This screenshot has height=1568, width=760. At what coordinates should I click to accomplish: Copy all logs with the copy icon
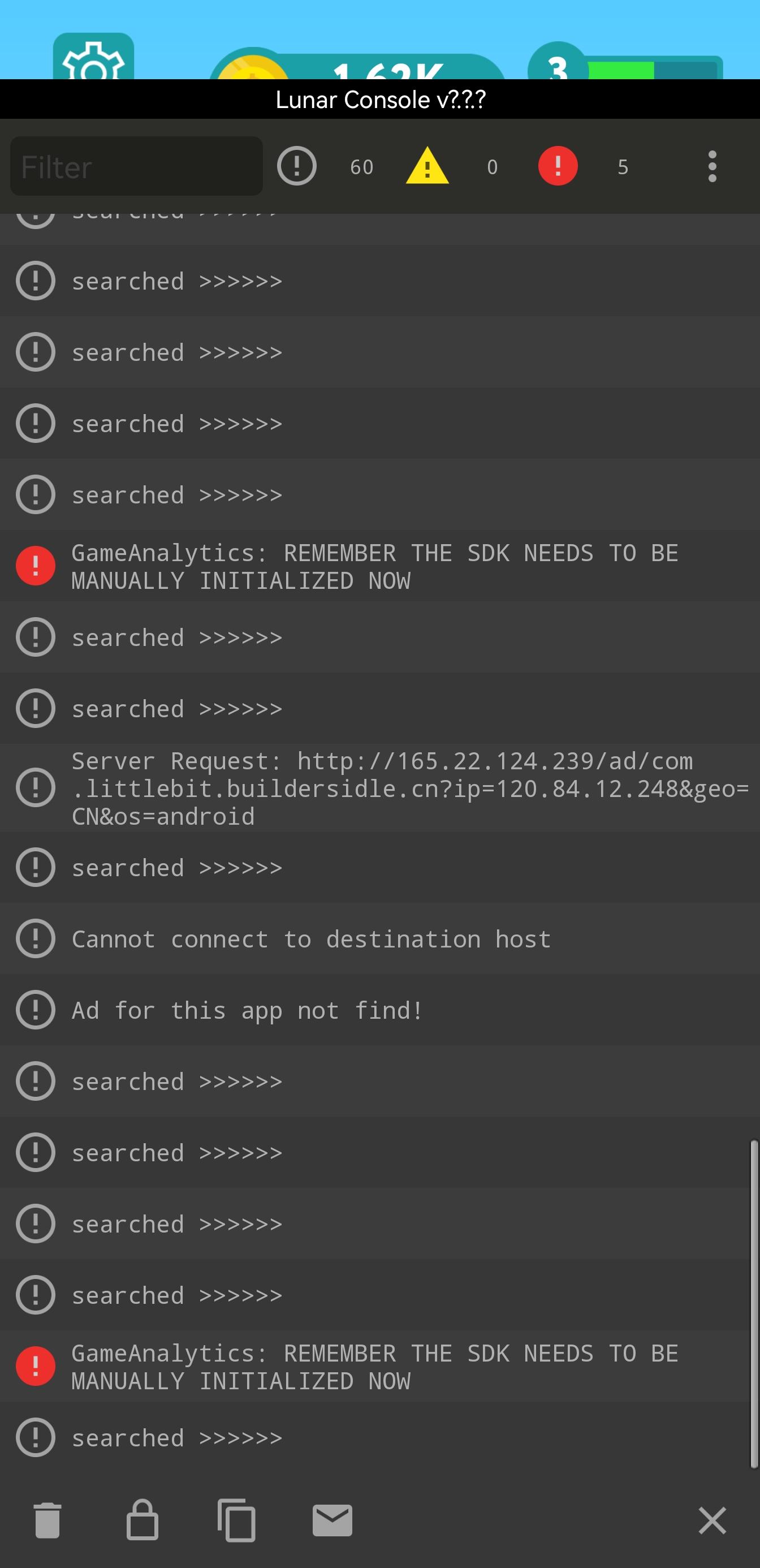(x=237, y=1520)
